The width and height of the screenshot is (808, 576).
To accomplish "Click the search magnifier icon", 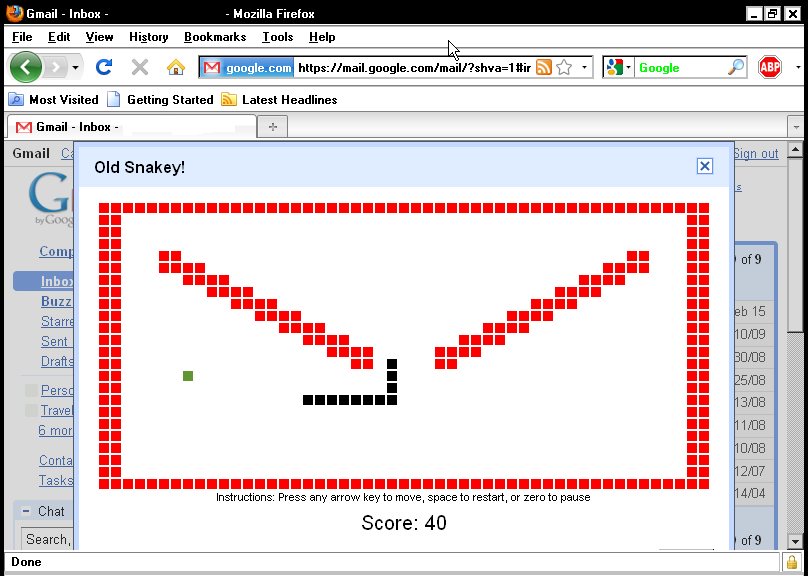I will click(735, 67).
